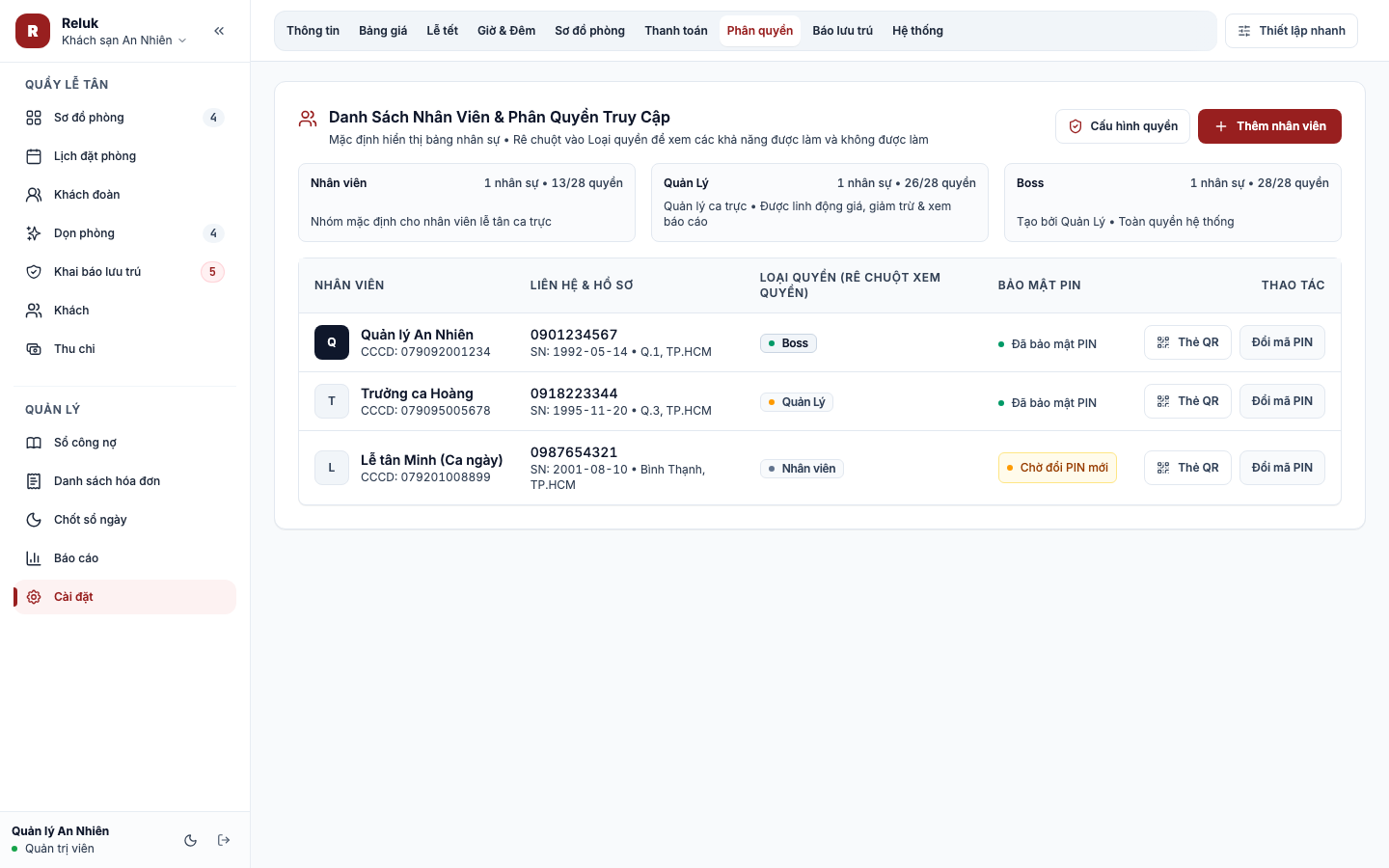The width and height of the screenshot is (1389, 868).
Task: Open the Hệ thống tab
Action: coord(917,31)
